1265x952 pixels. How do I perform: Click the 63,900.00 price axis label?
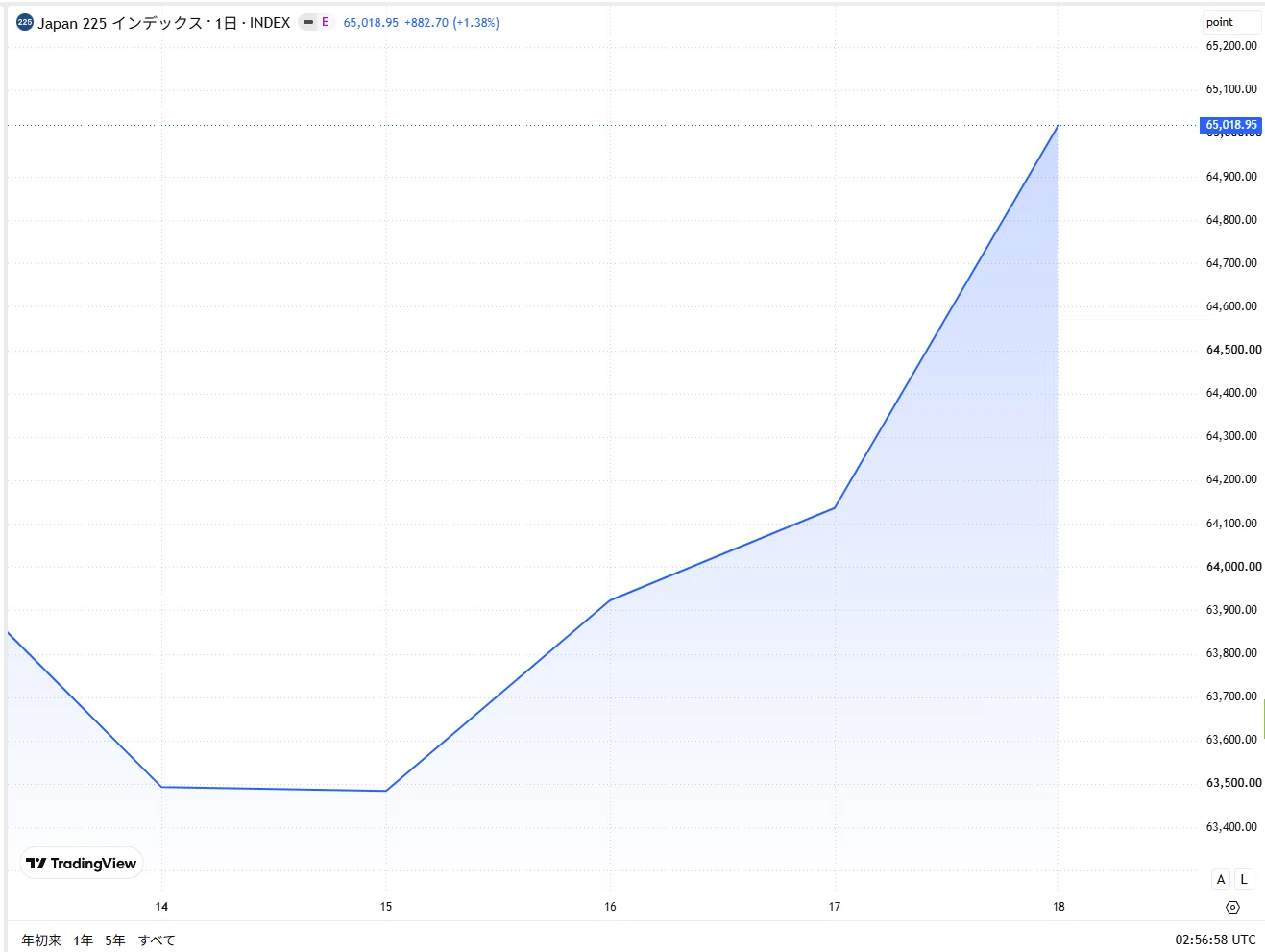[x=1231, y=610]
